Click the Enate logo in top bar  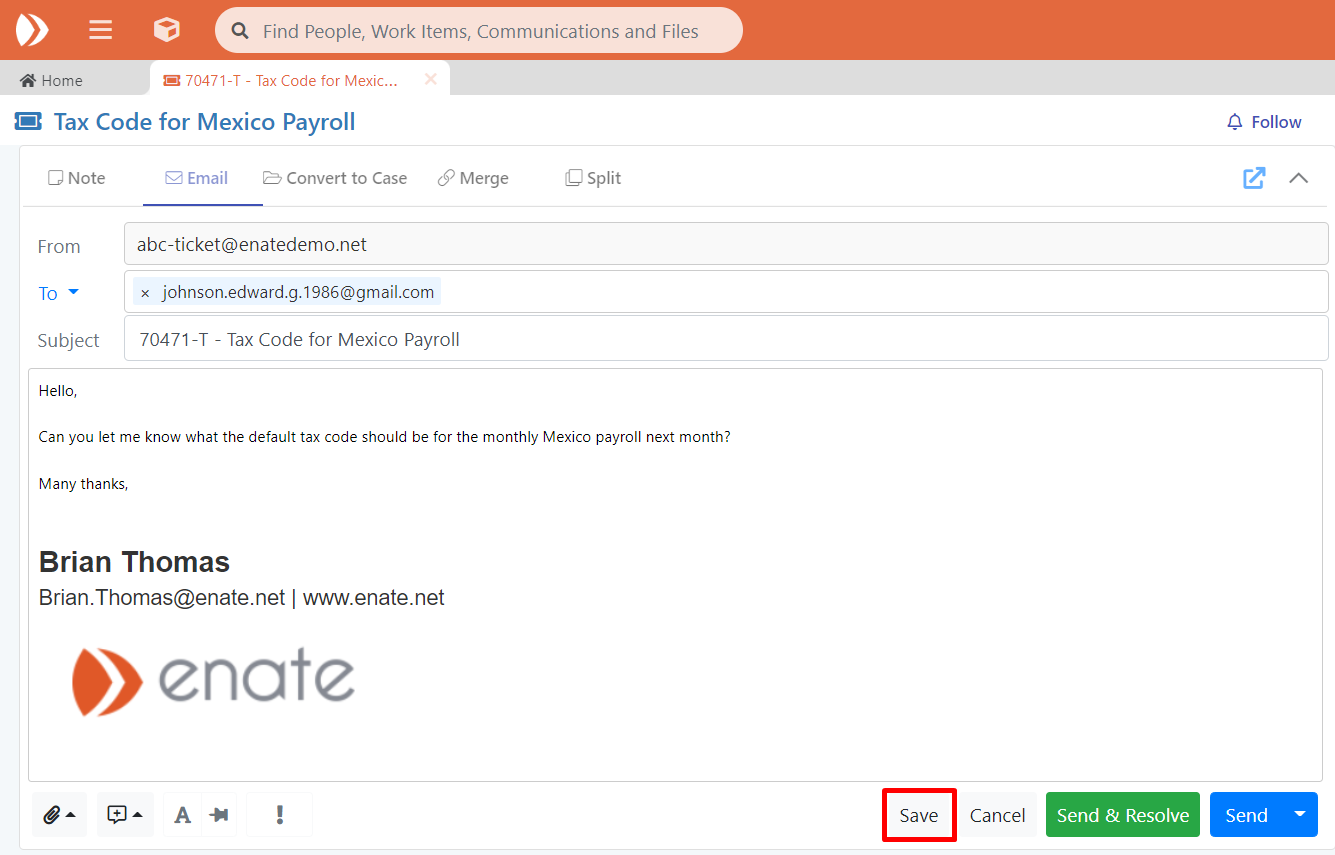[x=32, y=30]
